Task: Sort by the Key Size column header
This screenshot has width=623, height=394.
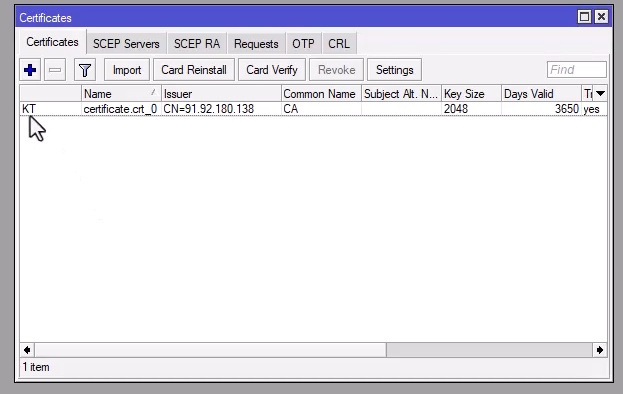Action: (471, 94)
